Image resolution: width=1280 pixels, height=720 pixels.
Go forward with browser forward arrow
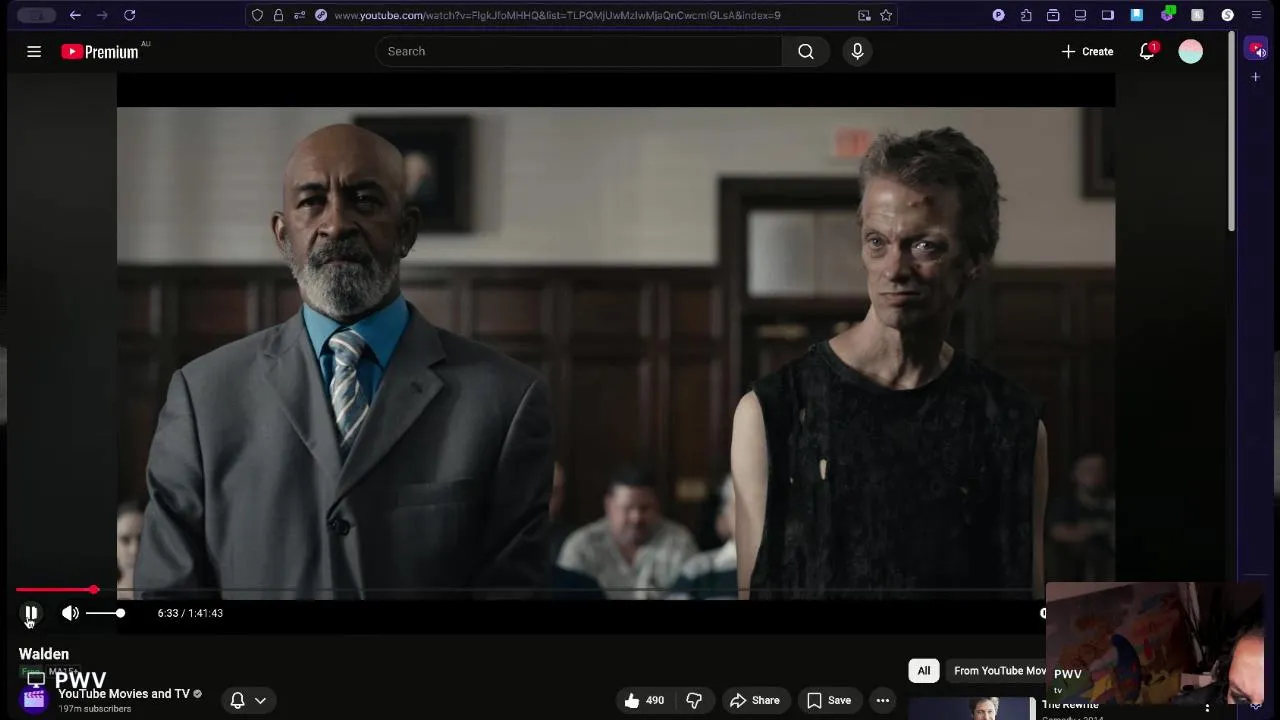tap(102, 15)
